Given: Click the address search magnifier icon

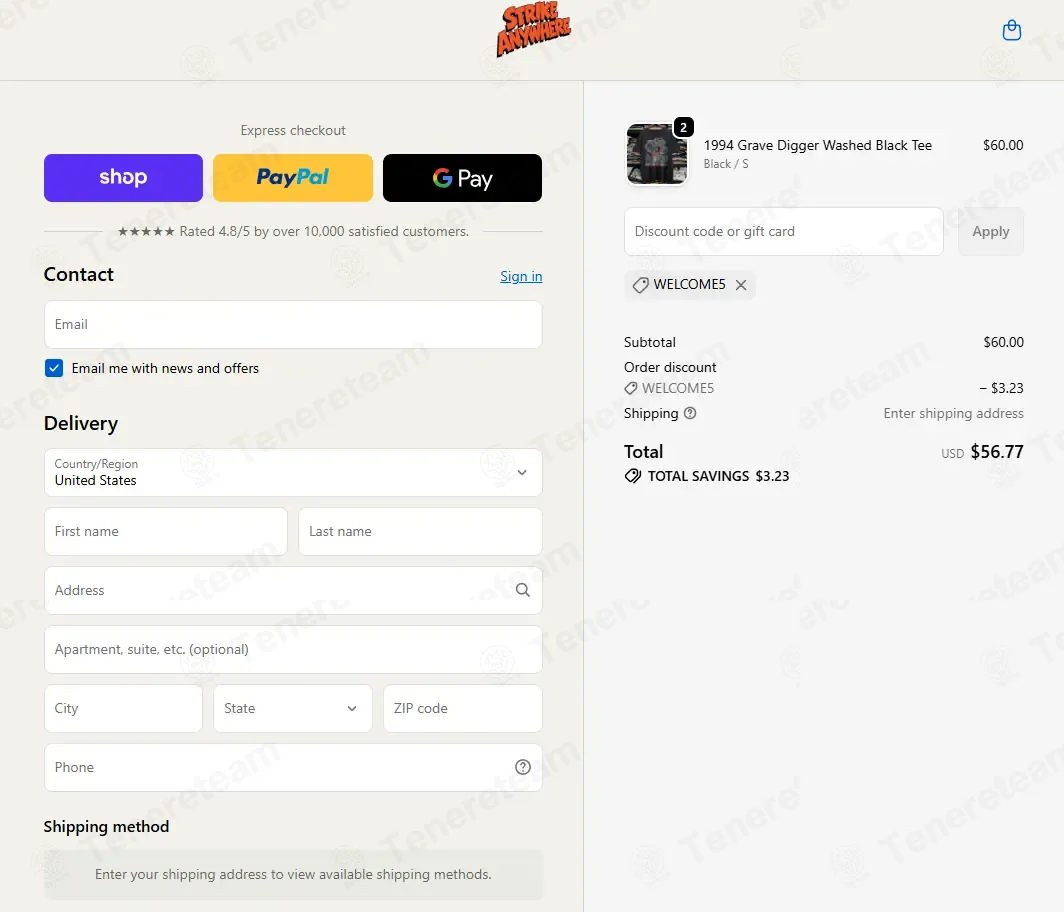Looking at the screenshot, I should (x=522, y=590).
